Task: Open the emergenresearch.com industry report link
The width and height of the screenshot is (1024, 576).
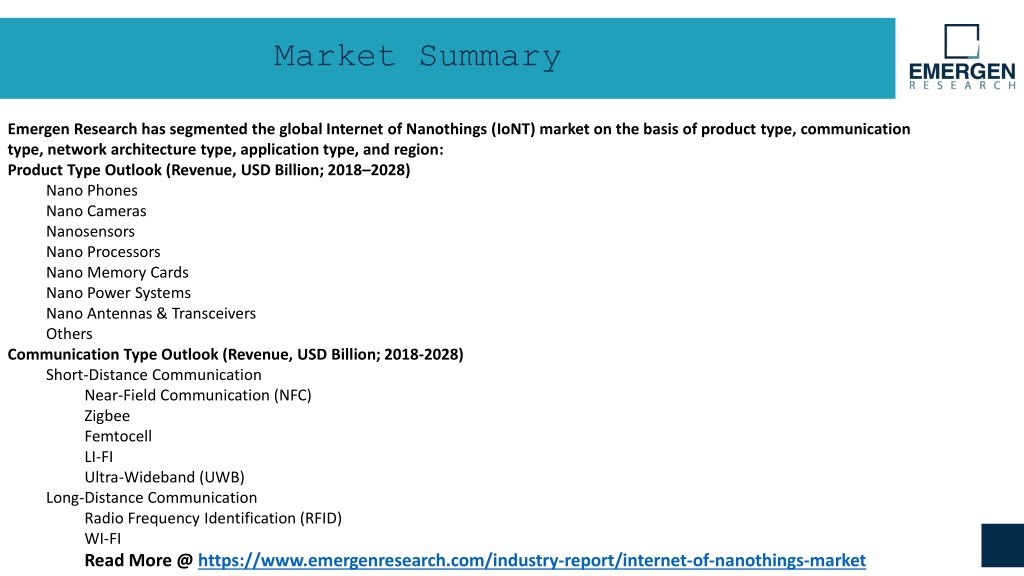Action: 532,560
